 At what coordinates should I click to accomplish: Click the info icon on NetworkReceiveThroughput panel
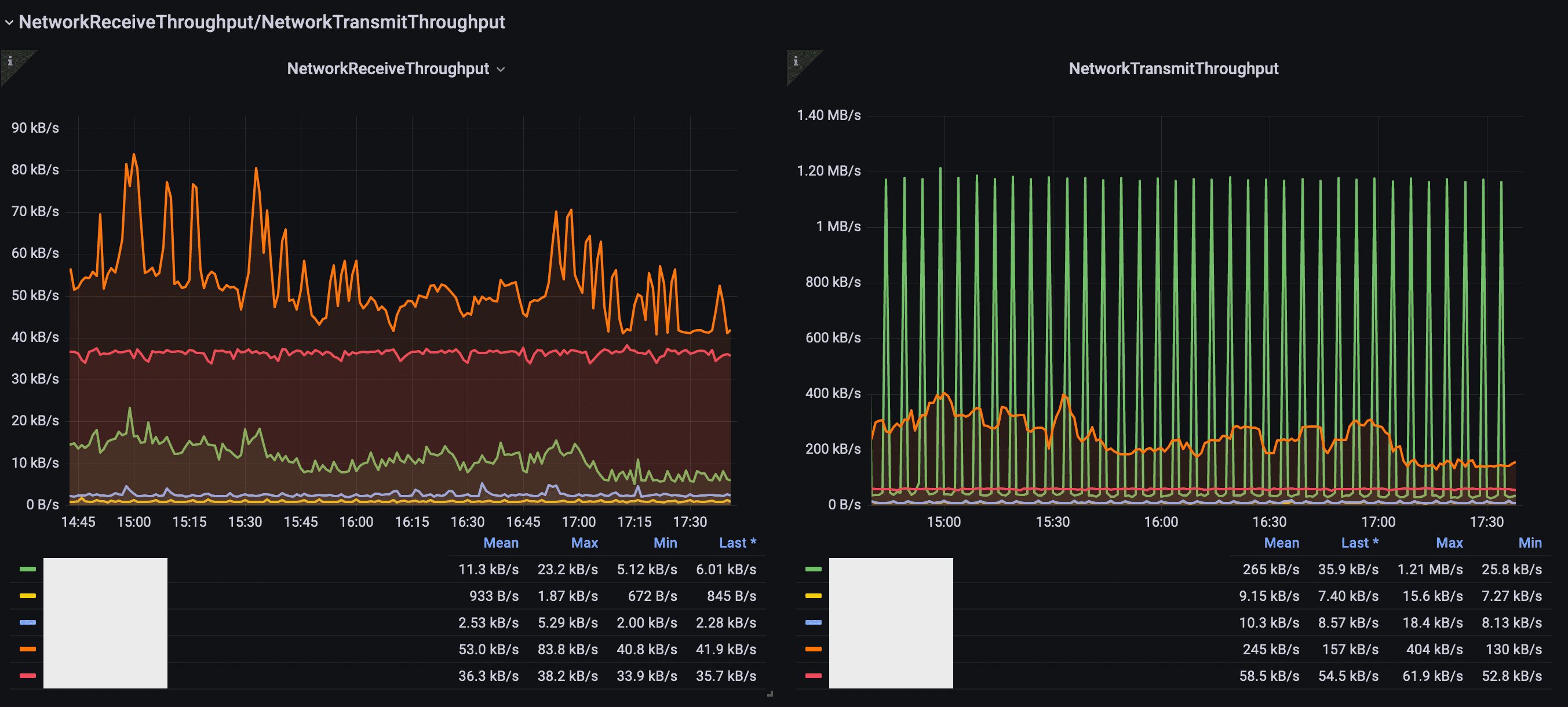pyautogui.click(x=10, y=61)
